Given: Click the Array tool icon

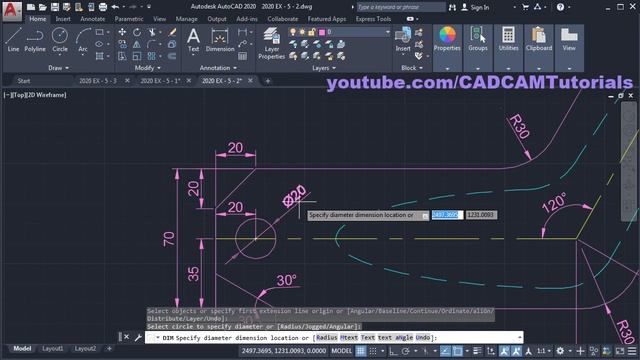Looking at the screenshot, I should coord(151,56).
